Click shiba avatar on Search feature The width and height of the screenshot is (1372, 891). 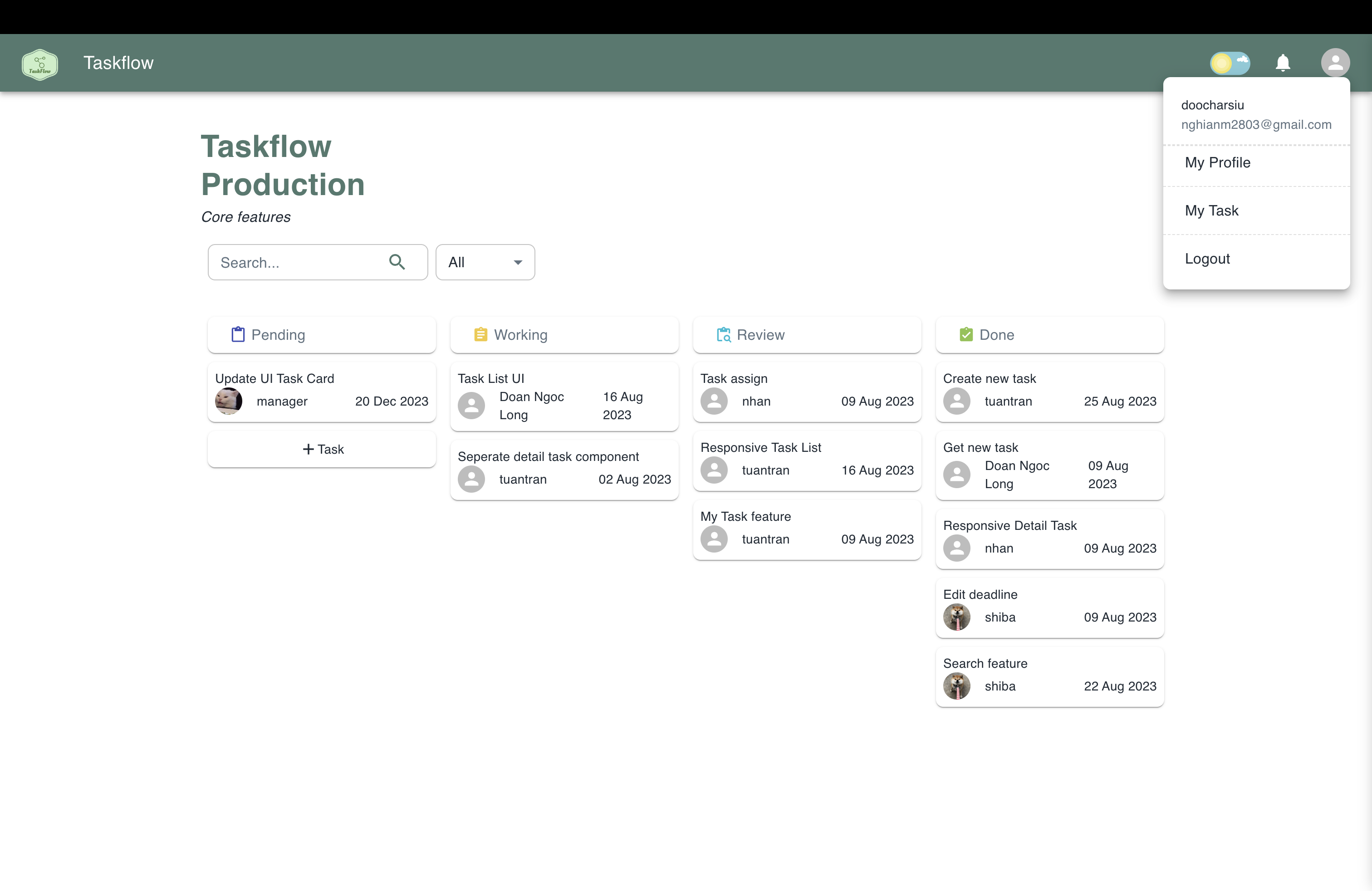point(957,686)
